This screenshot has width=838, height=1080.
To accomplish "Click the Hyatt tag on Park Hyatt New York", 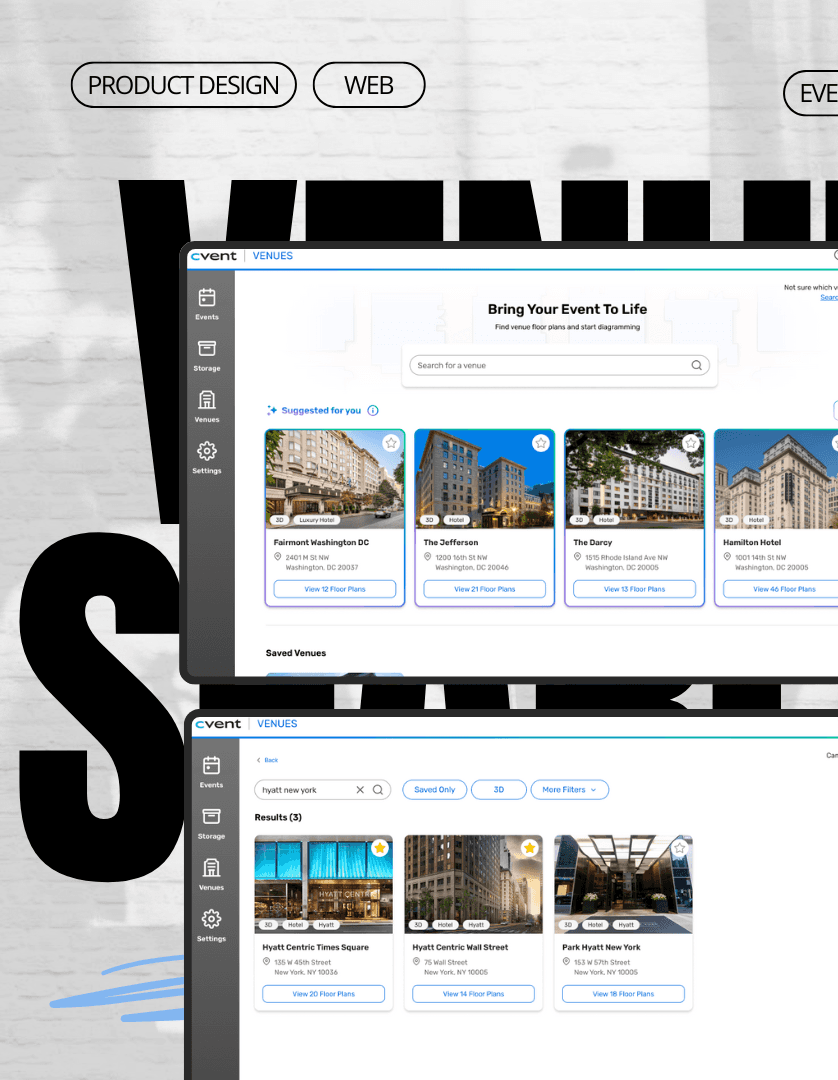I will pyautogui.click(x=626, y=925).
